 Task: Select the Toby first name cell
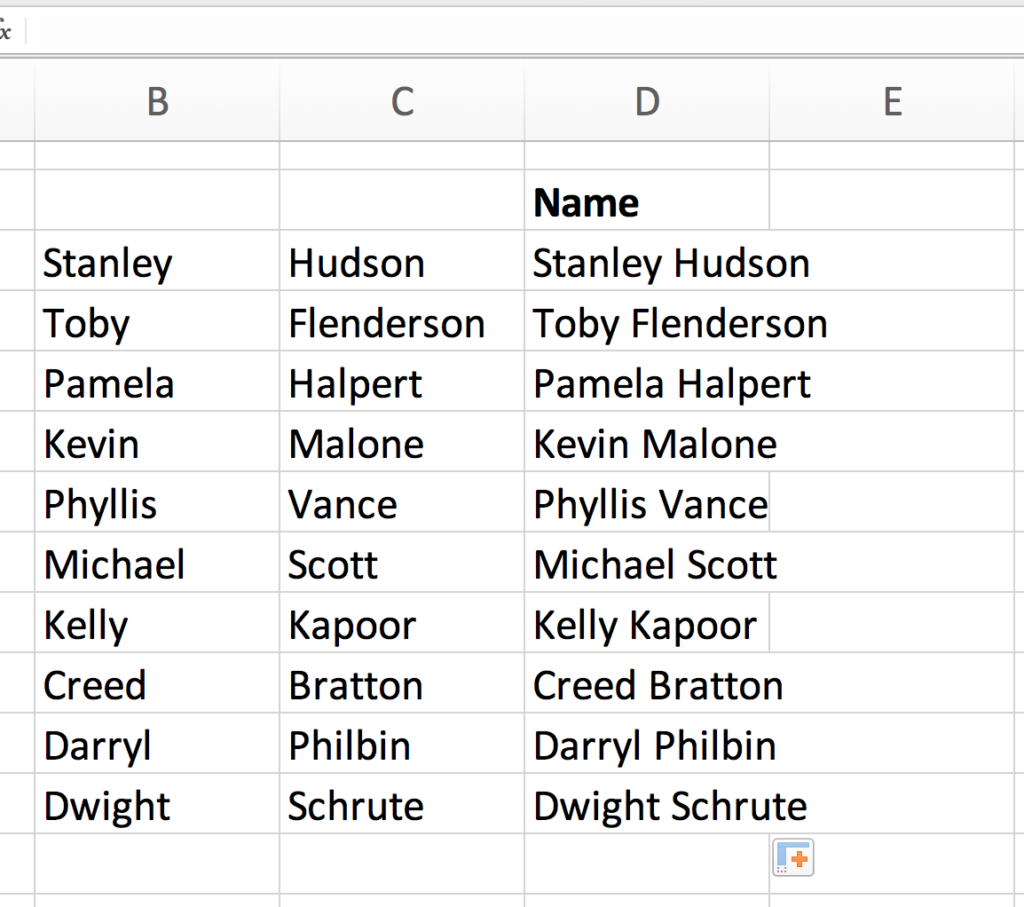click(x=157, y=321)
